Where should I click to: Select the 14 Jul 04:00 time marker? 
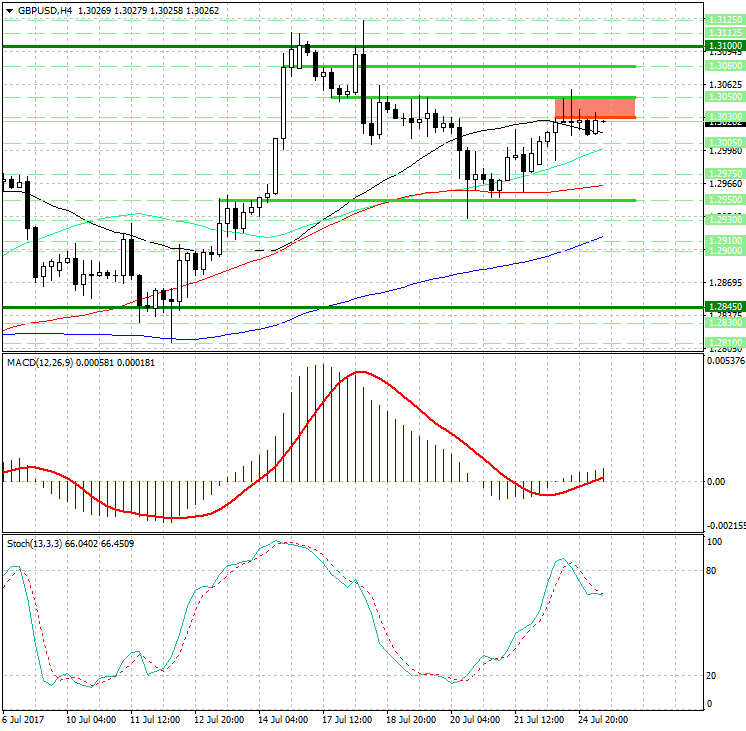click(282, 719)
